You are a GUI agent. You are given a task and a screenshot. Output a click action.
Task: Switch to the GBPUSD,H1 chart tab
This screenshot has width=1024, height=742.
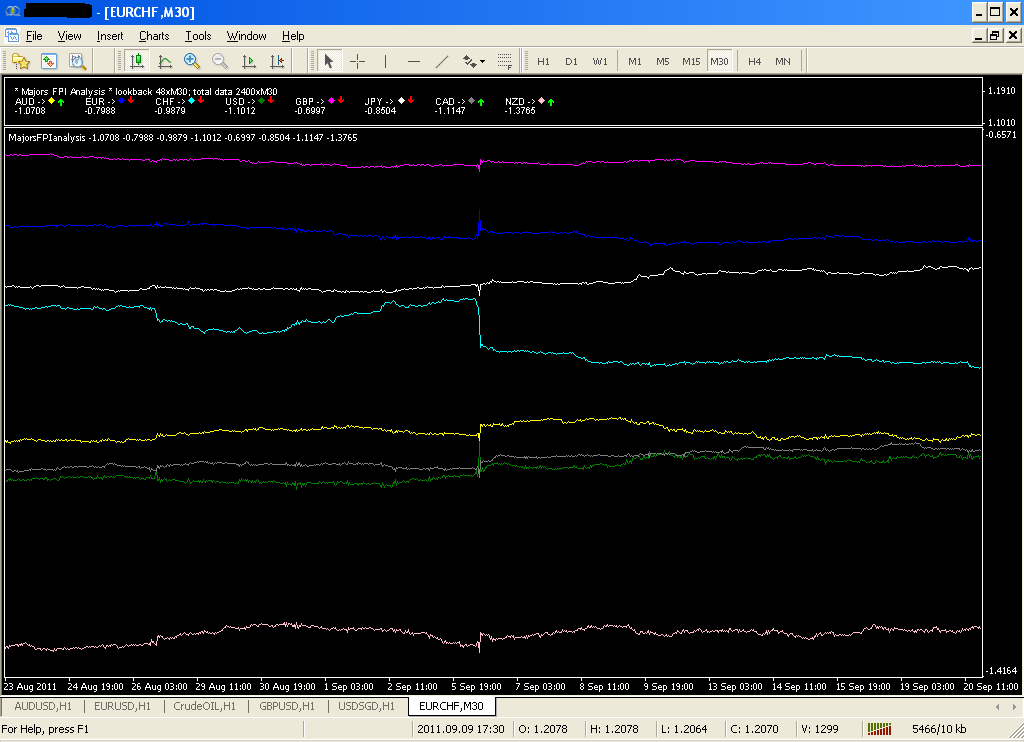click(x=289, y=706)
